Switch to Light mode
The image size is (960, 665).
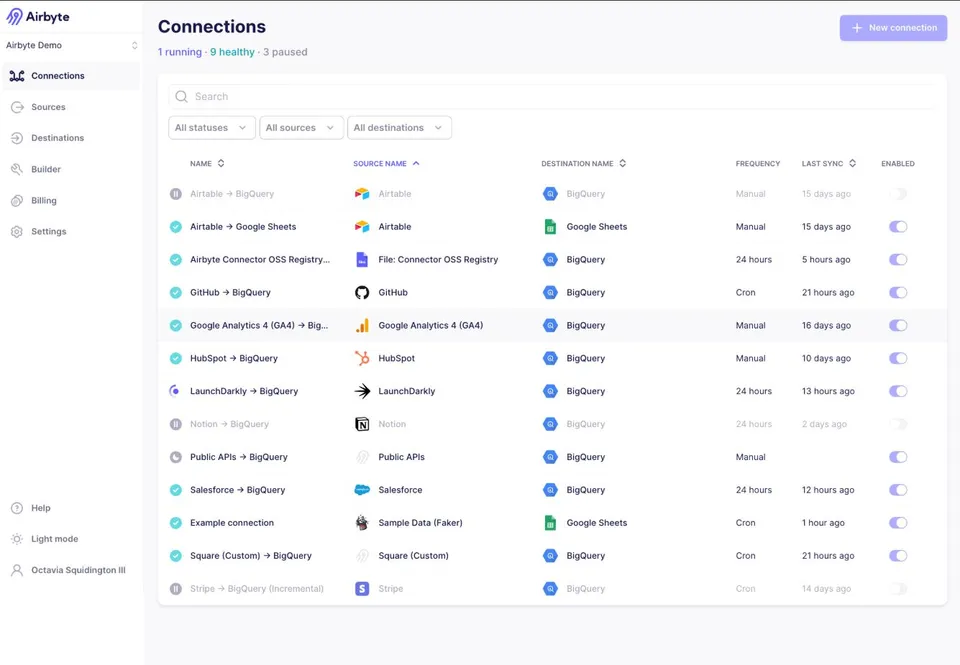click(x=72, y=539)
